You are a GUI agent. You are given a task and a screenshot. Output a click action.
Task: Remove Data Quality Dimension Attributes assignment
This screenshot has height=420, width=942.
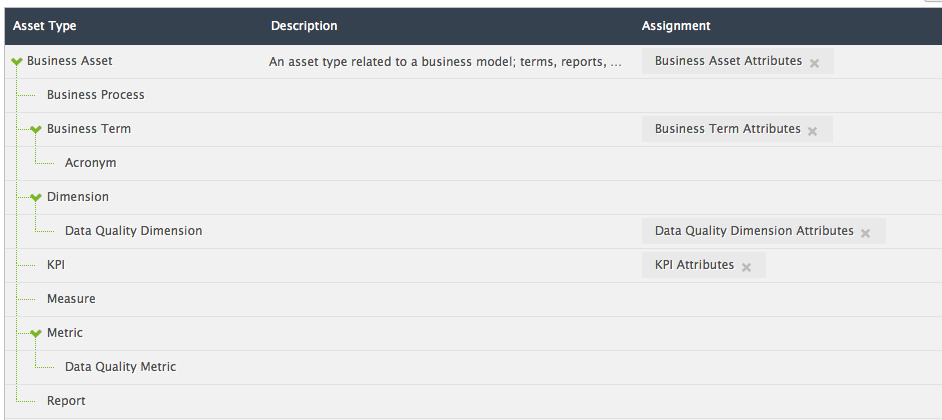click(865, 233)
